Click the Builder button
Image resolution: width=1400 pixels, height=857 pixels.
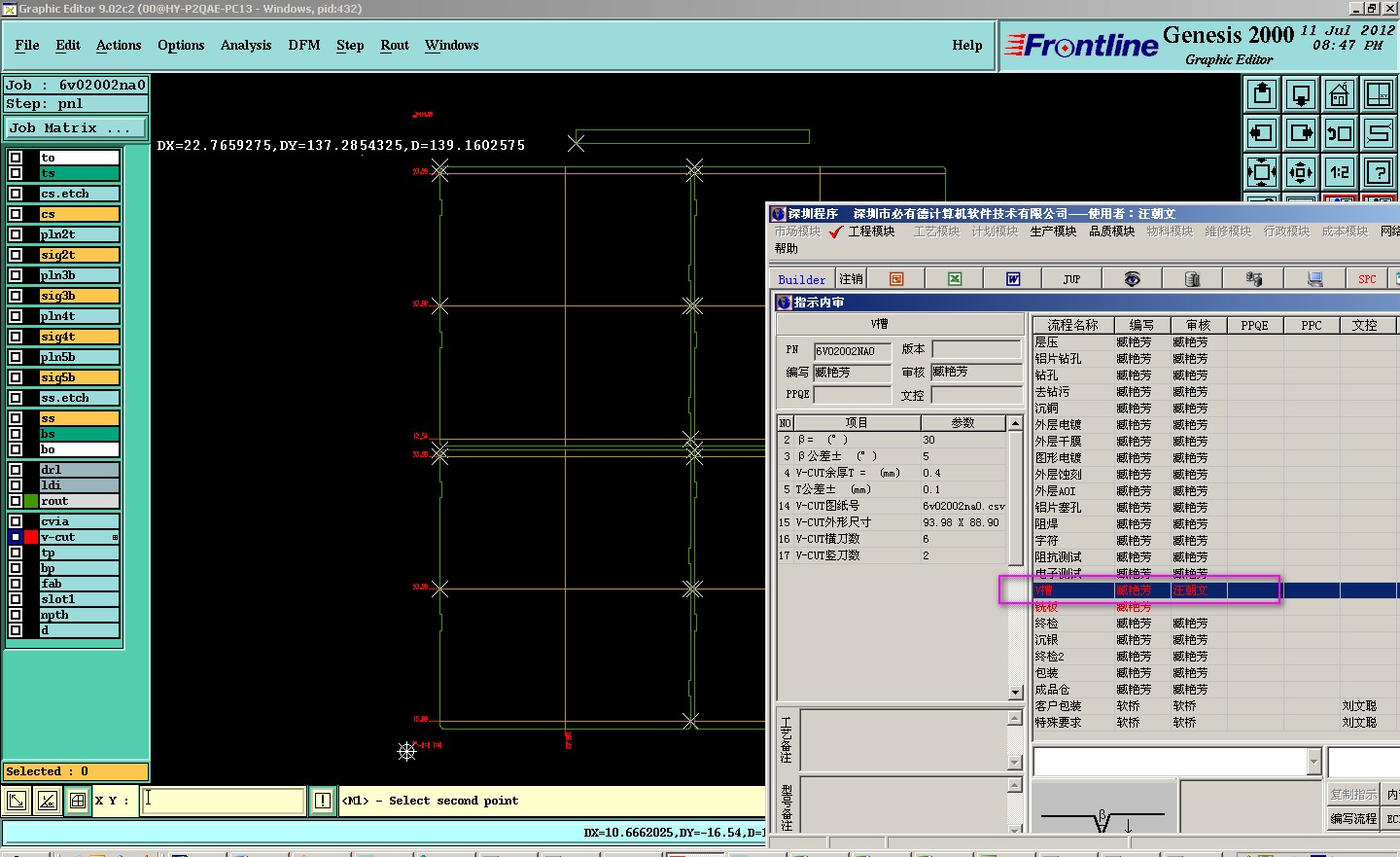pos(801,280)
